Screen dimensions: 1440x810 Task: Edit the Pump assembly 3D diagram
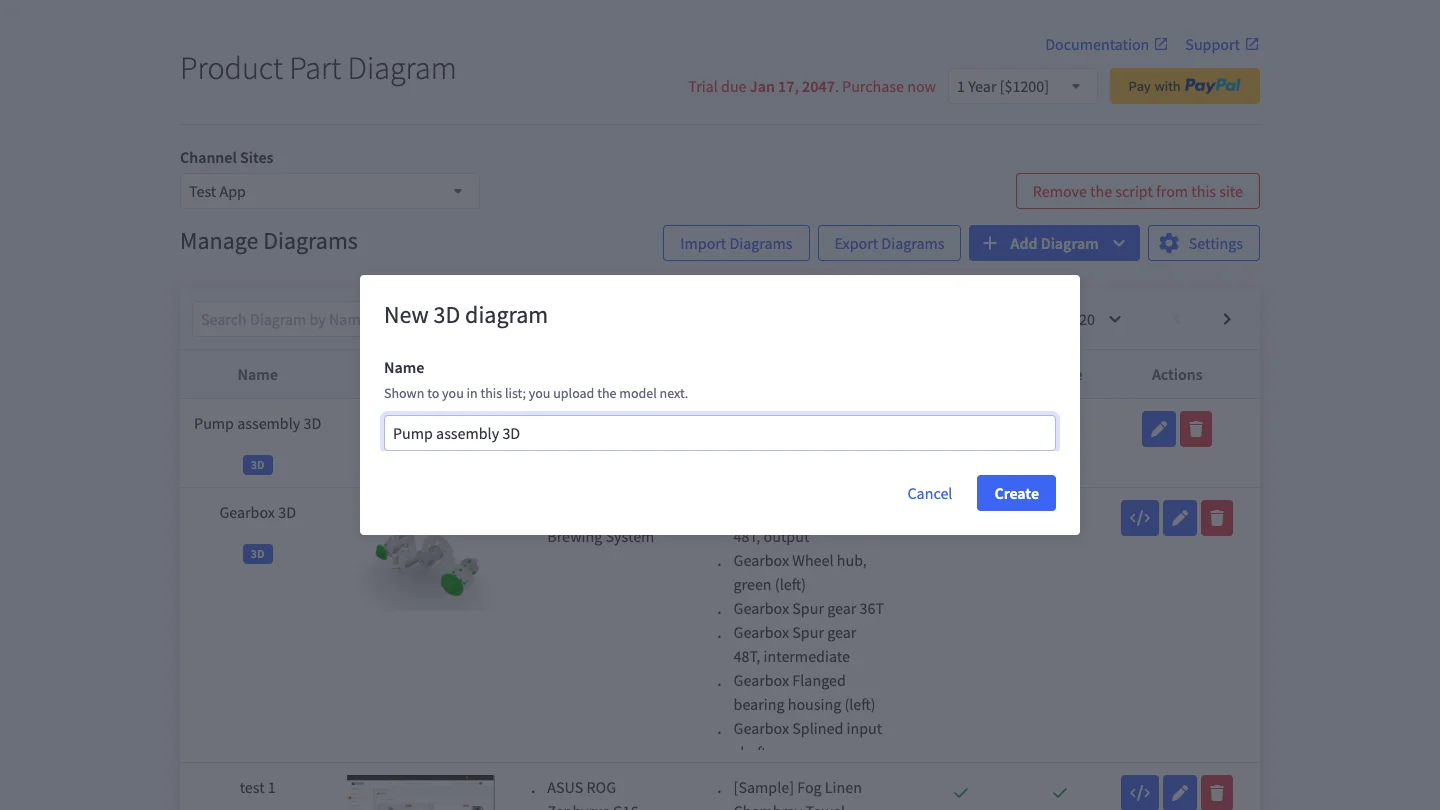pyautogui.click(x=1159, y=429)
